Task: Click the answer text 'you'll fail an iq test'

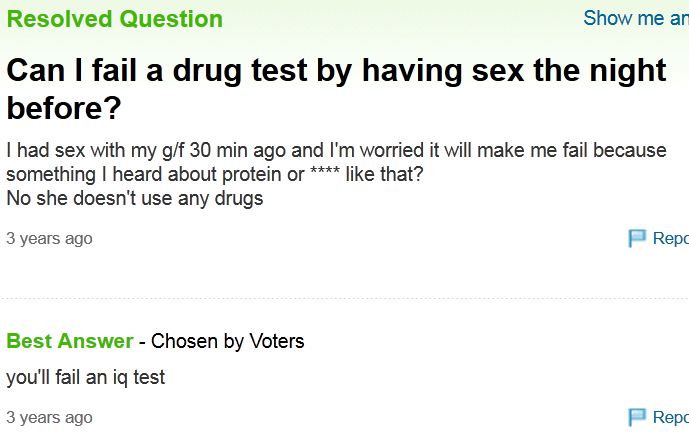Action: (86, 378)
